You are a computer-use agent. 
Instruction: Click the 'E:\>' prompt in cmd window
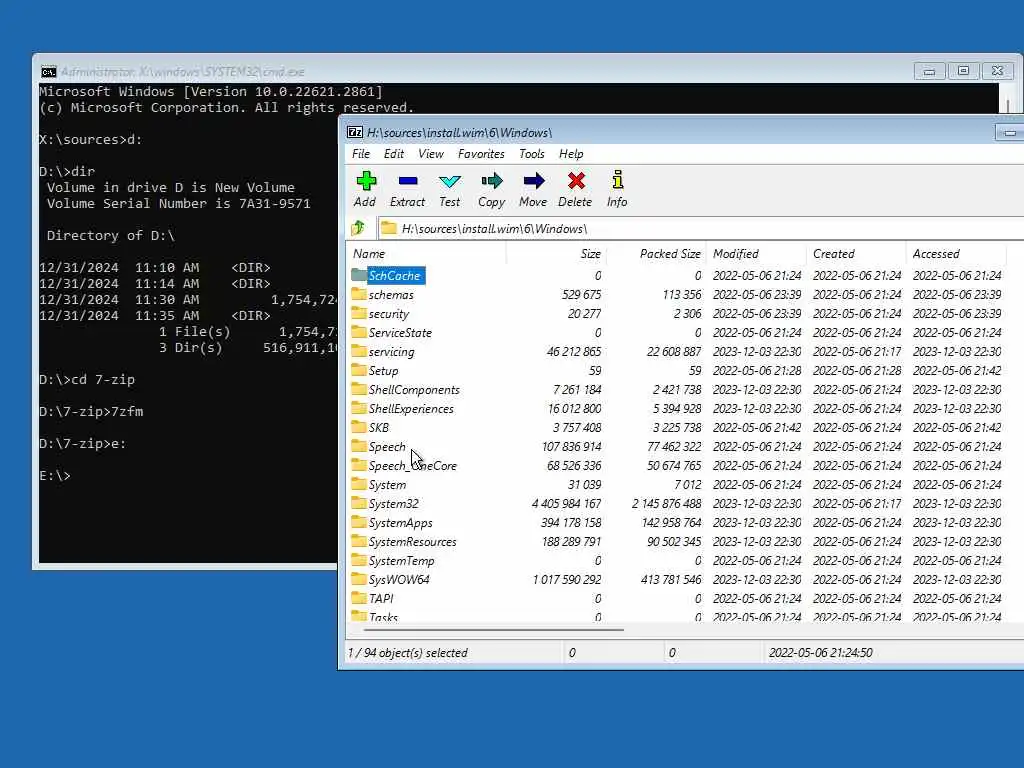click(x=55, y=475)
